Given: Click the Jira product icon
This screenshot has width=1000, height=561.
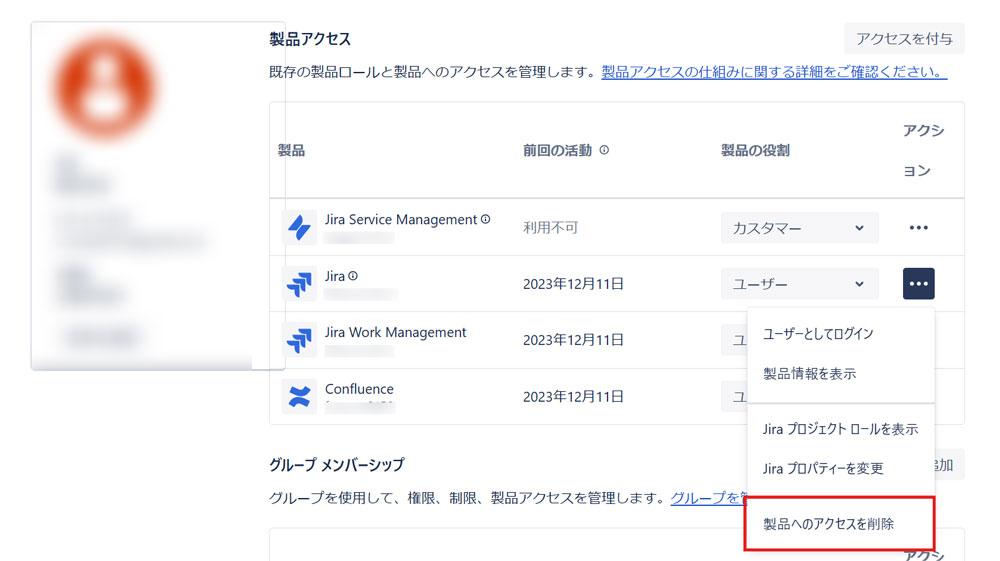Looking at the screenshot, I should tap(299, 284).
